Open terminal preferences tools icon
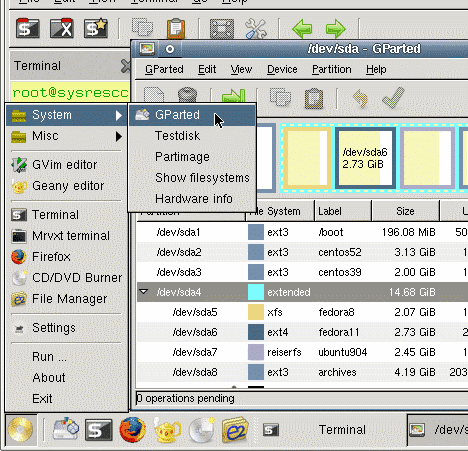The width and height of the screenshot is (468, 451). (256, 29)
